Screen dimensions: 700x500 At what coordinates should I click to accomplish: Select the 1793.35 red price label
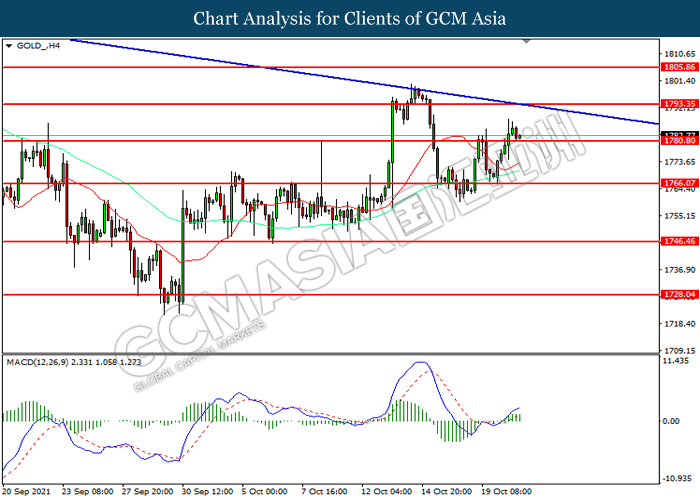click(680, 104)
